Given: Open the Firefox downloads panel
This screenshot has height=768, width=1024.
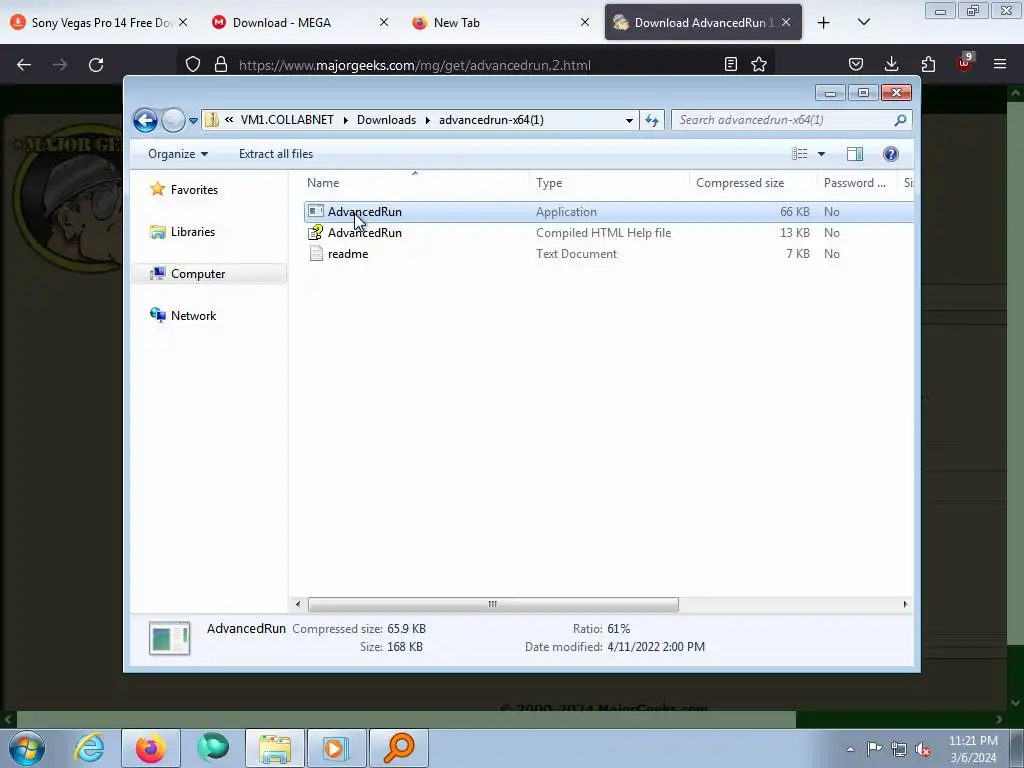Looking at the screenshot, I should point(891,65).
